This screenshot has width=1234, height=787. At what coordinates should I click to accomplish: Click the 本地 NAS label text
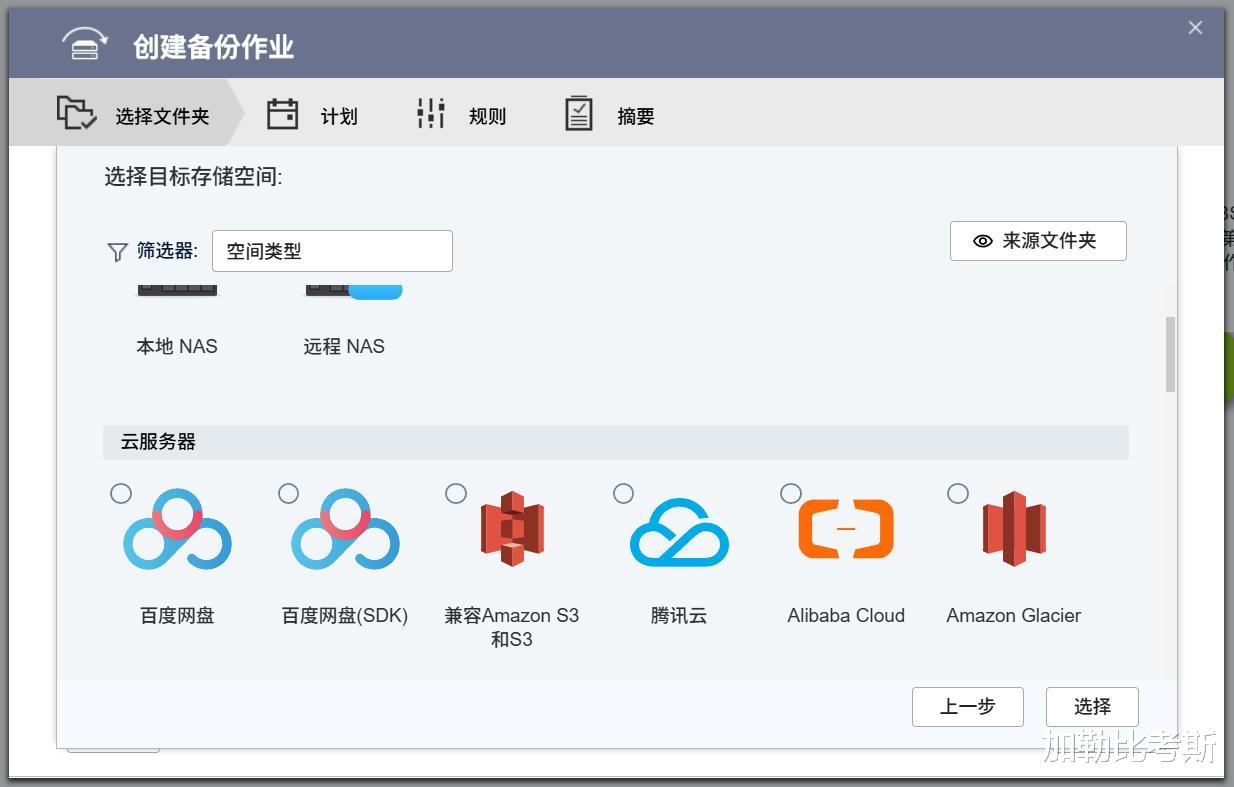(177, 347)
